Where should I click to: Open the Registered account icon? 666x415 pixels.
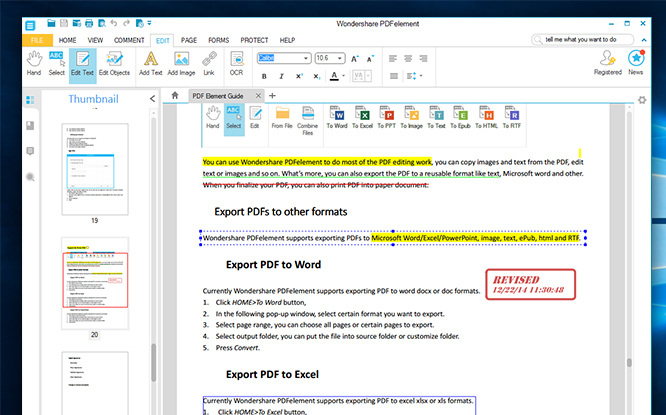[x=608, y=63]
